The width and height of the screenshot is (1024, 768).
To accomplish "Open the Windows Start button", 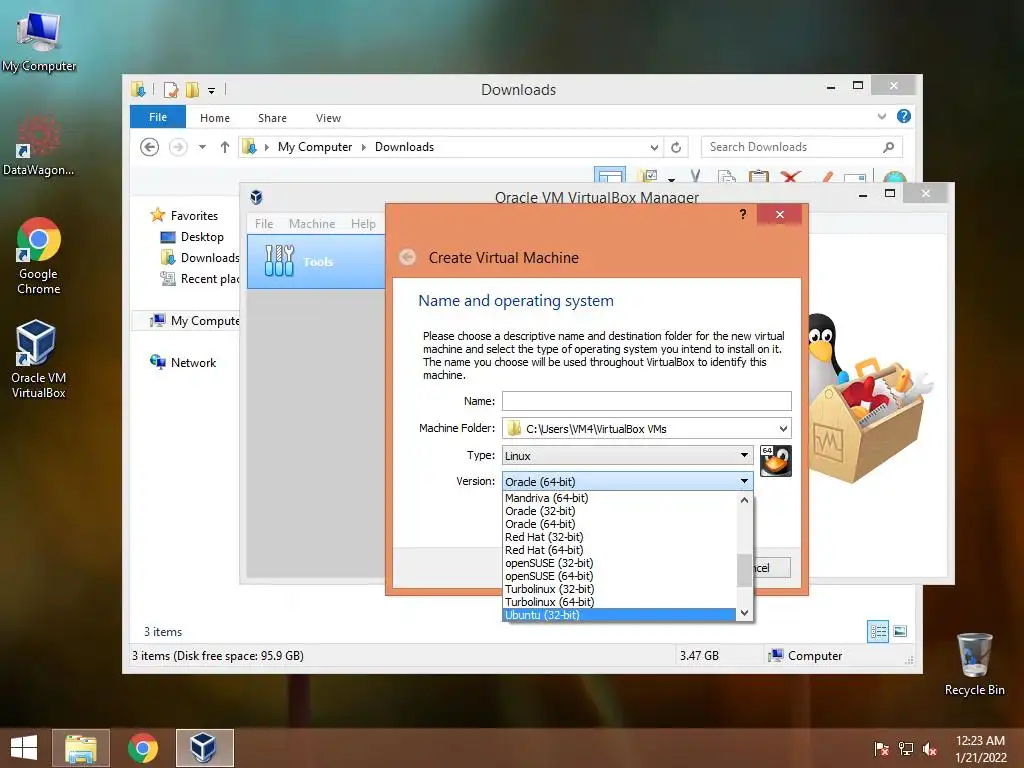I will (x=24, y=748).
